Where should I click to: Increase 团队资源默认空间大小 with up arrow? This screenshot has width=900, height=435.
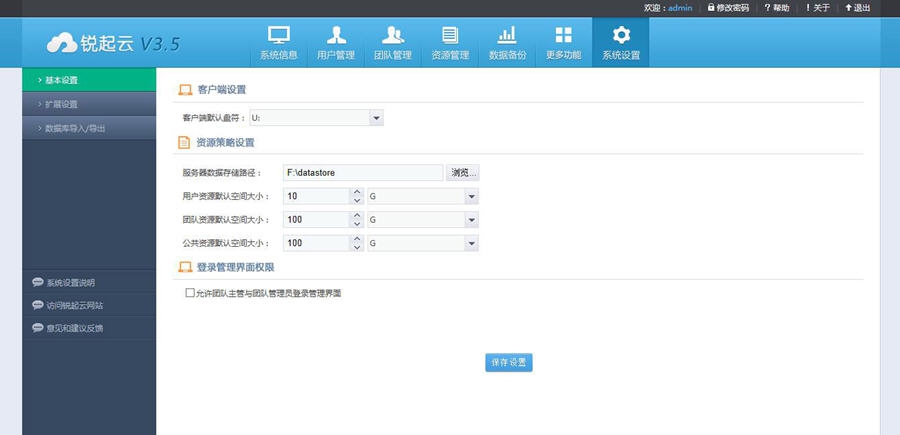tap(357, 215)
